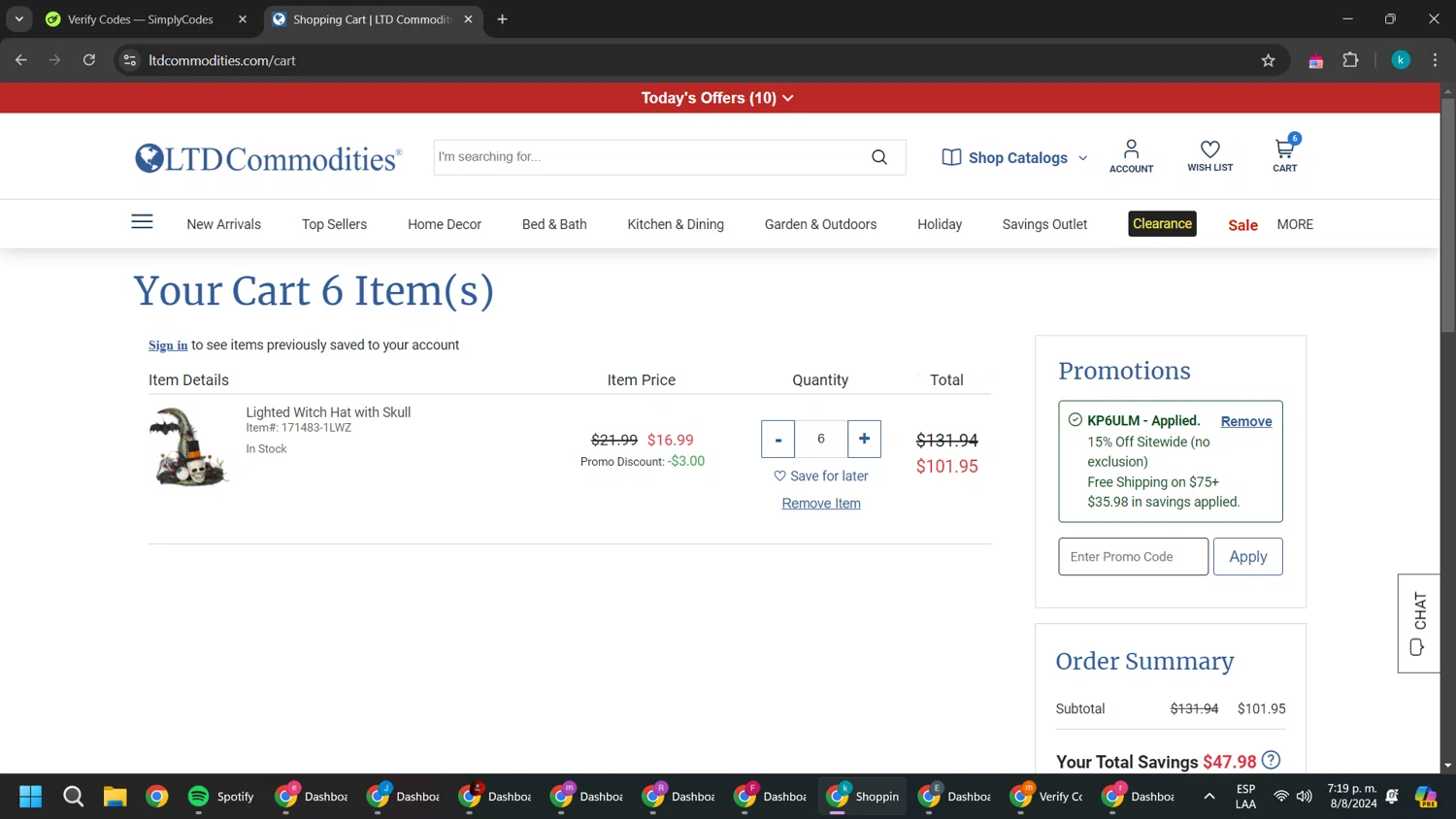Image resolution: width=1456 pixels, height=819 pixels.
Task: Open Windows Start menu
Action: (x=31, y=797)
